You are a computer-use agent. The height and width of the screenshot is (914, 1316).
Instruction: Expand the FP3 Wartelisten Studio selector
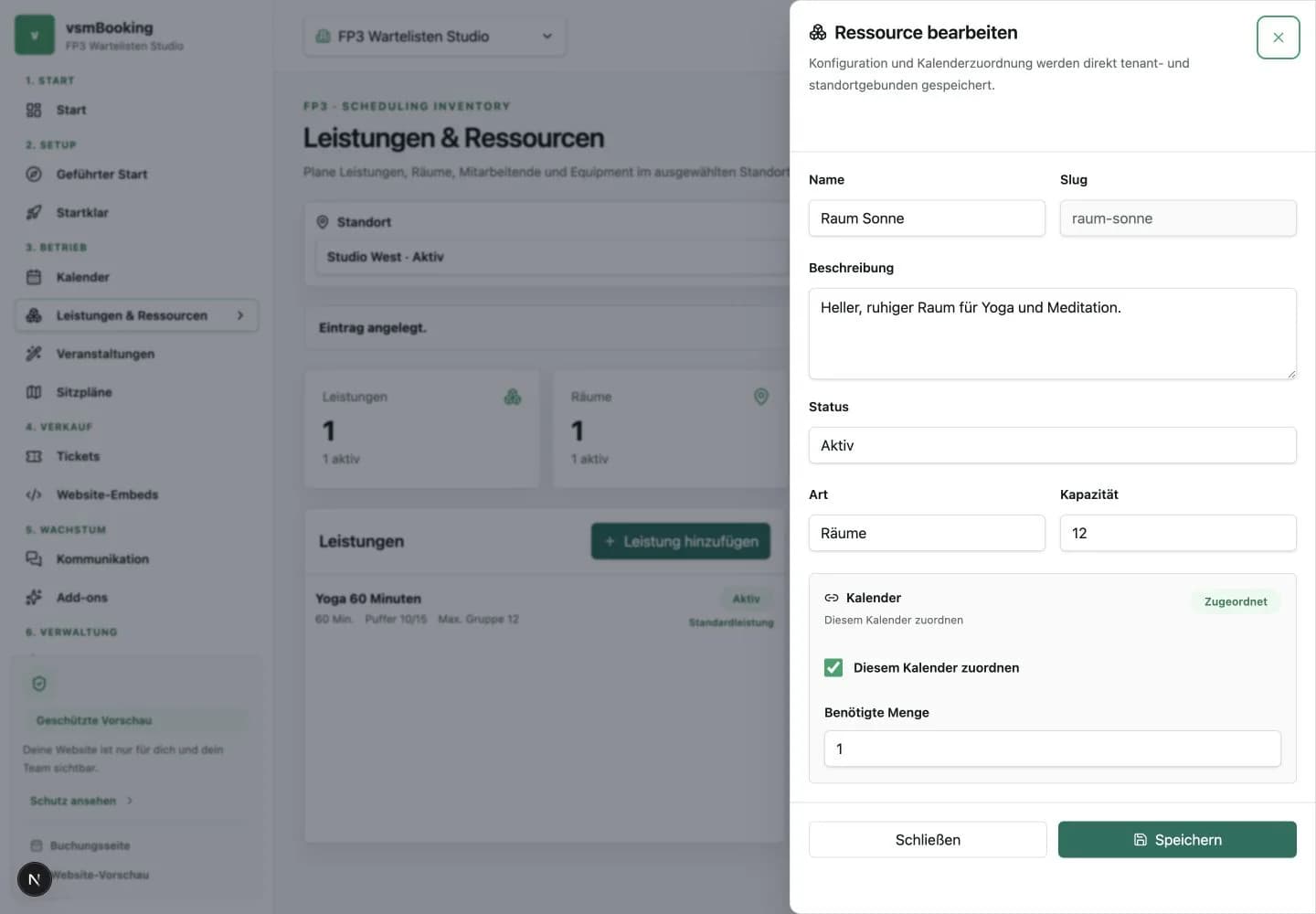[x=435, y=37]
